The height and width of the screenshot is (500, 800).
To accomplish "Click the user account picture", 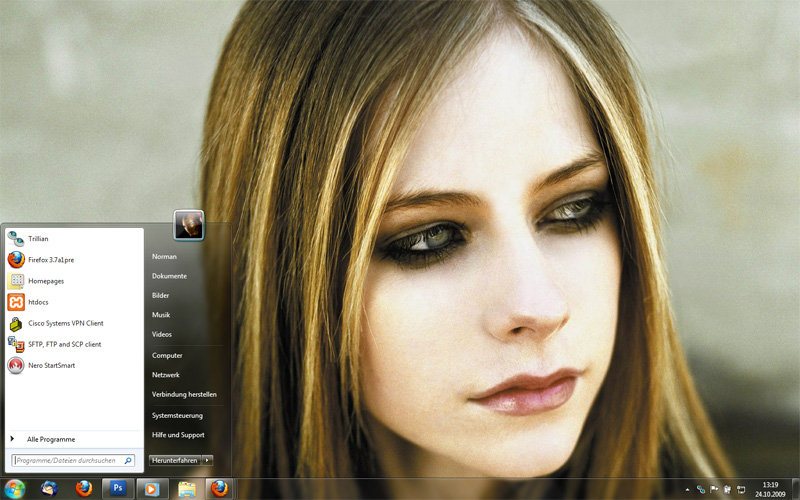I will [x=189, y=224].
